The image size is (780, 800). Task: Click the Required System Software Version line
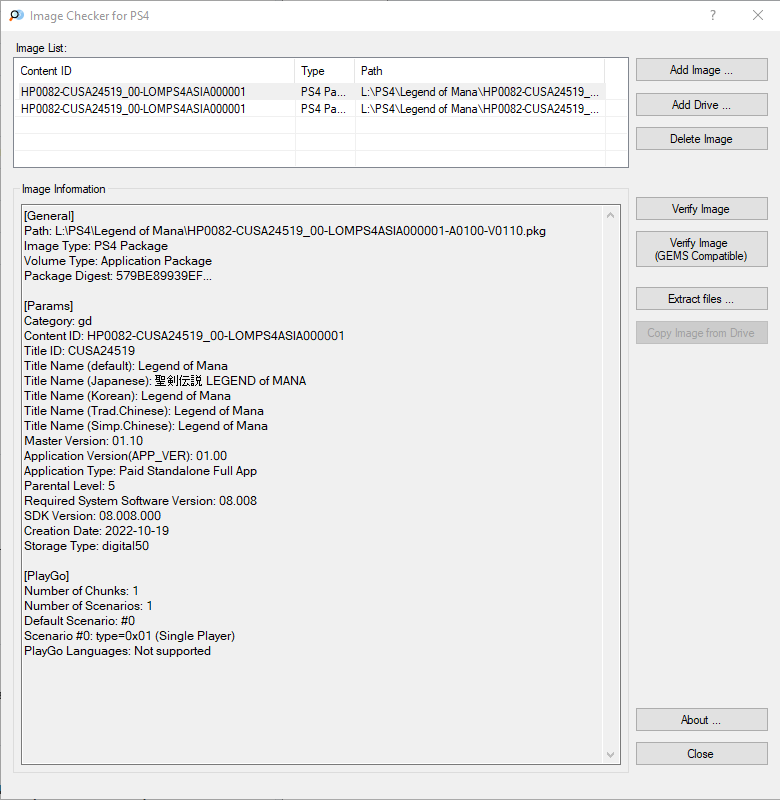pos(140,501)
